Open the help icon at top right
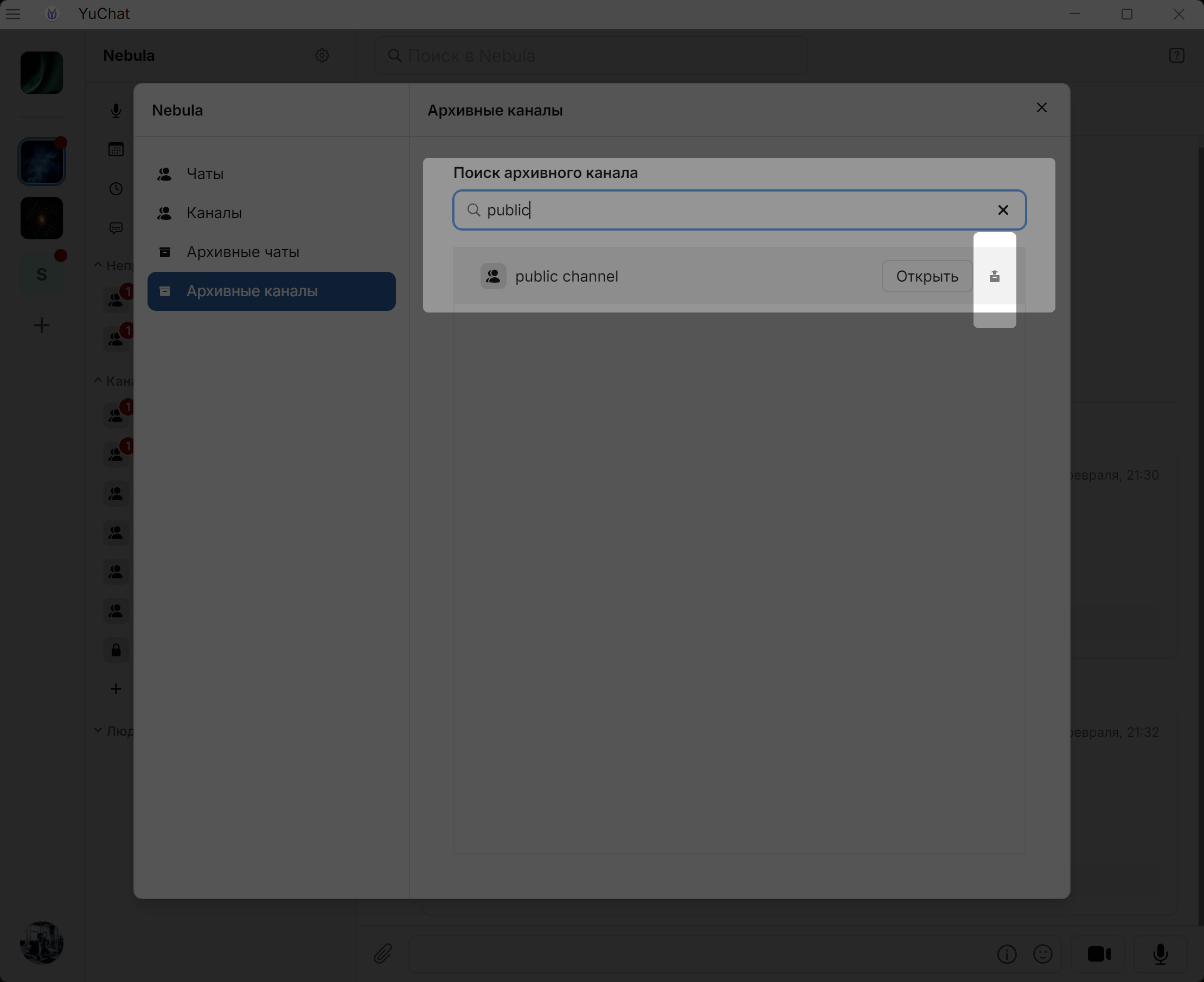Viewport: 1204px width, 982px height. pos(1176,55)
